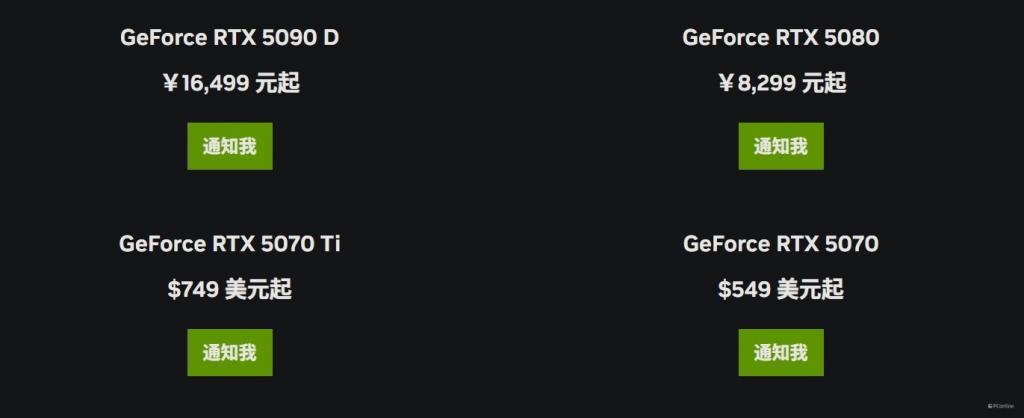Select 通知我 below GeForce RTX 5070 Ti
The height and width of the screenshot is (418, 1024).
[230, 353]
